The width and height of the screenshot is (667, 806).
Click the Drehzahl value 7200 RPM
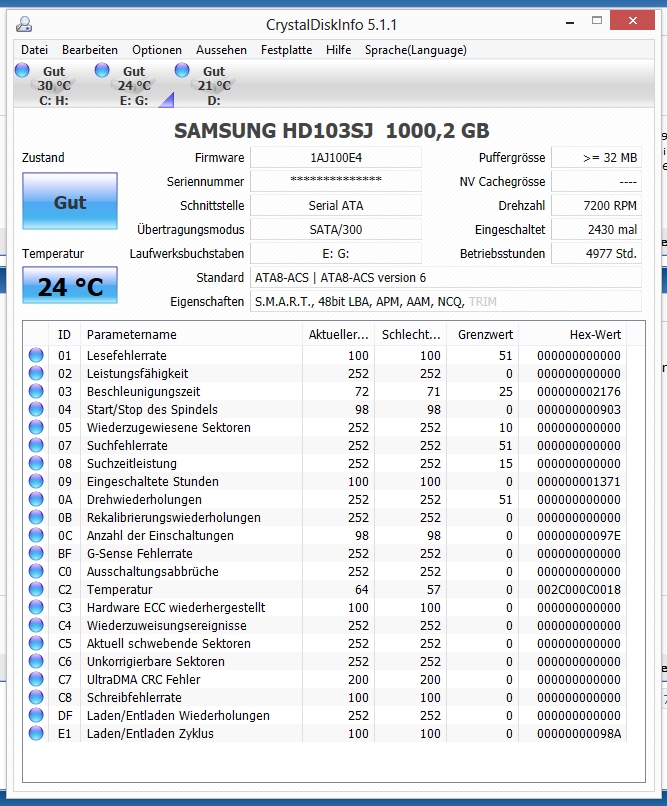[x=596, y=205]
